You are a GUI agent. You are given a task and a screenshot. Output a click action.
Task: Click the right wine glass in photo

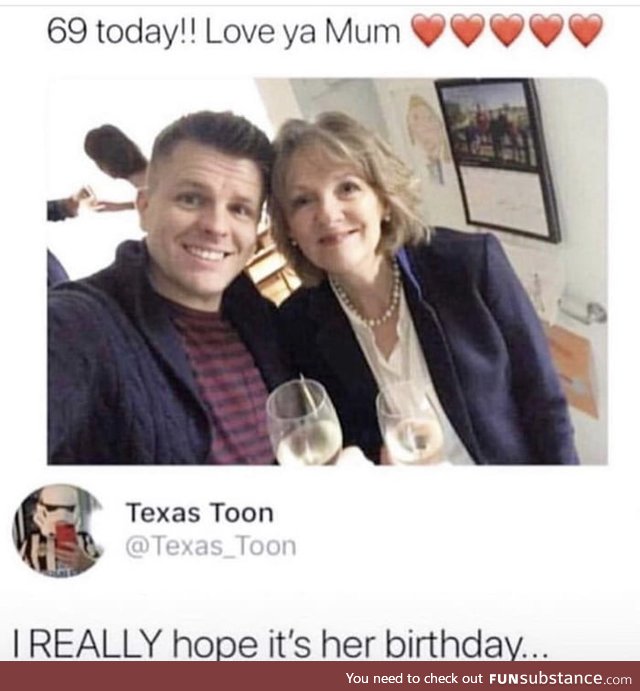pyautogui.click(x=410, y=424)
